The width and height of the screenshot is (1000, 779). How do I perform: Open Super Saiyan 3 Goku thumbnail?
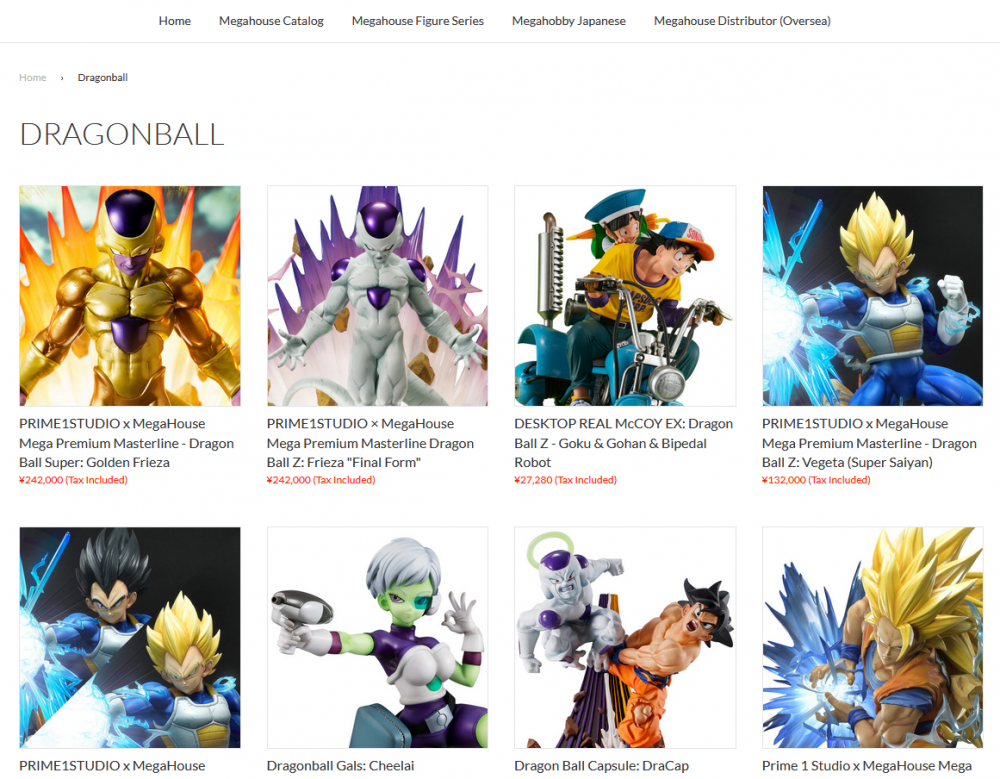point(872,637)
